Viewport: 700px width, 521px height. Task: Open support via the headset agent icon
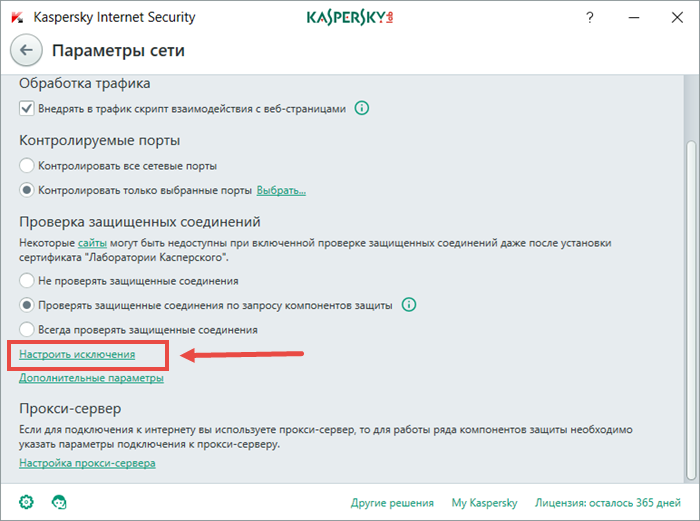point(59,502)
